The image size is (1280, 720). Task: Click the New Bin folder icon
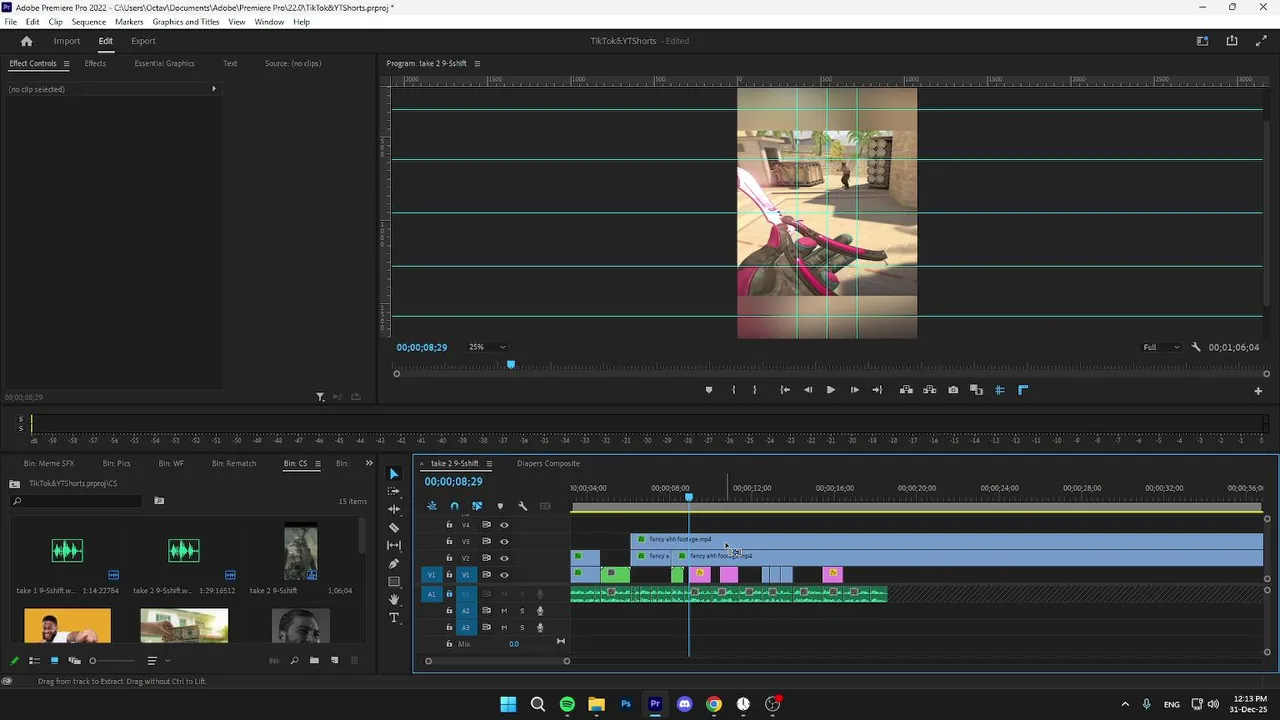(314, 660)
